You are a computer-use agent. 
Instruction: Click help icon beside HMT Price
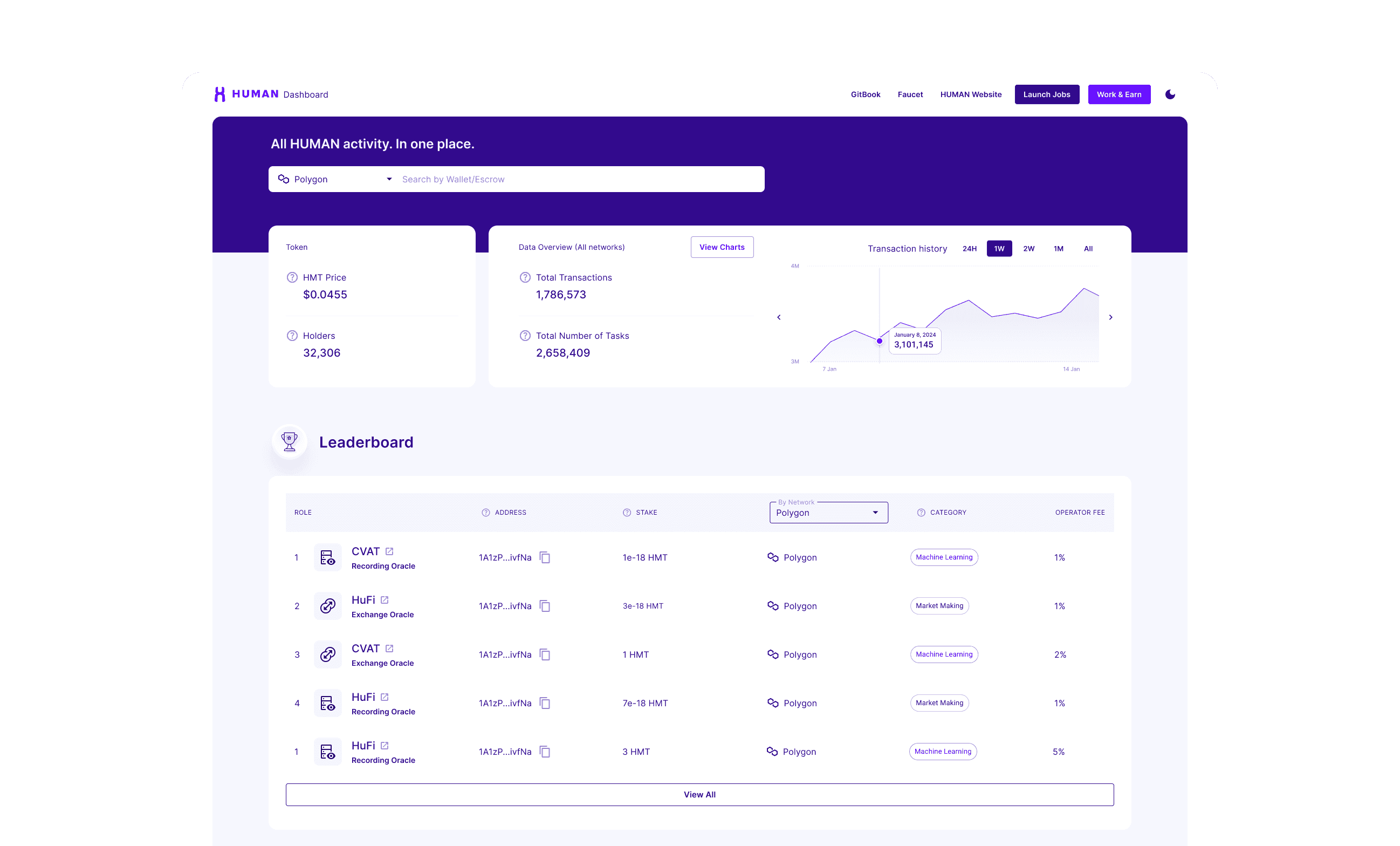(292, 277)
